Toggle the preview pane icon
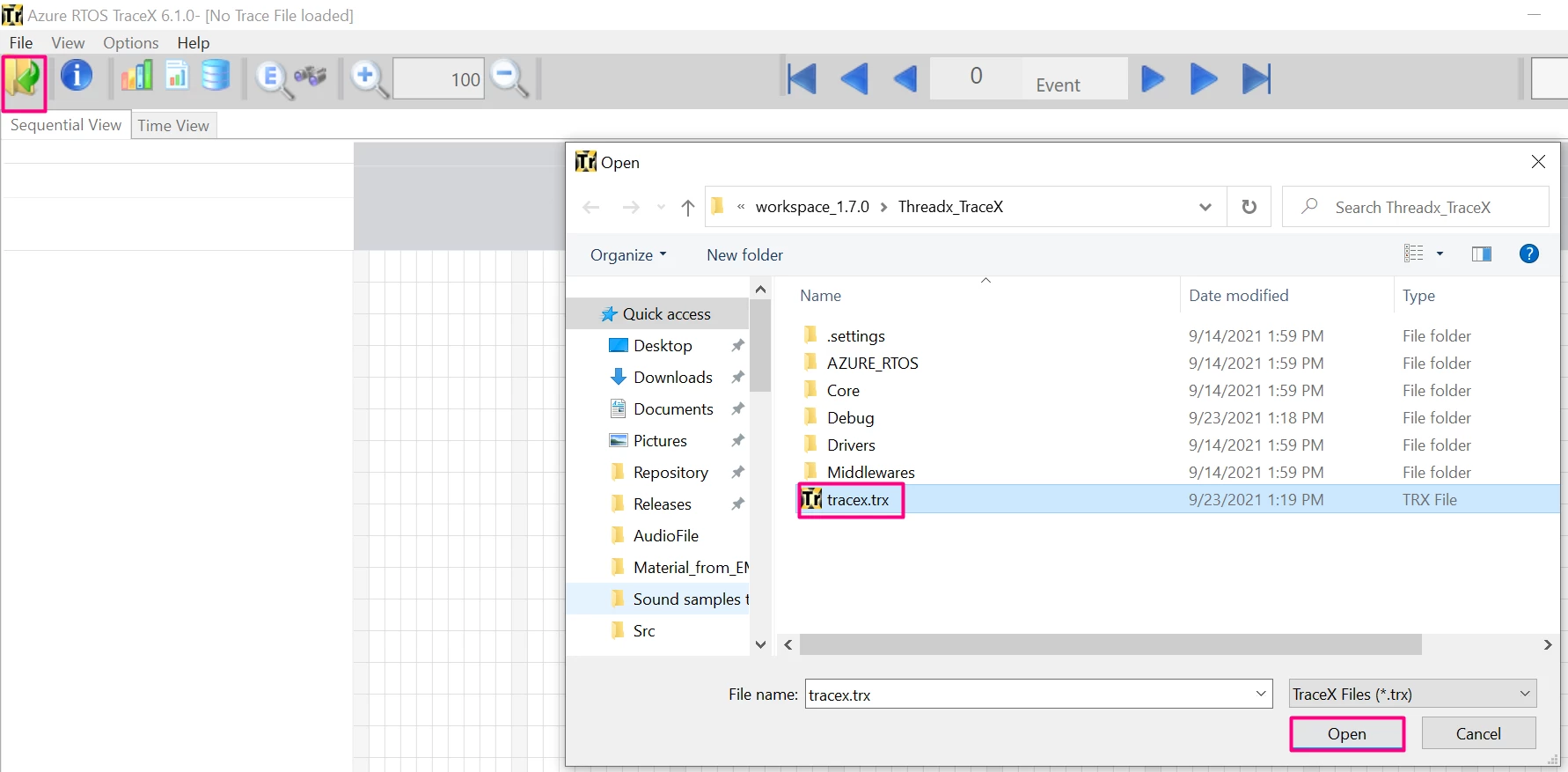 (1482, 254)
